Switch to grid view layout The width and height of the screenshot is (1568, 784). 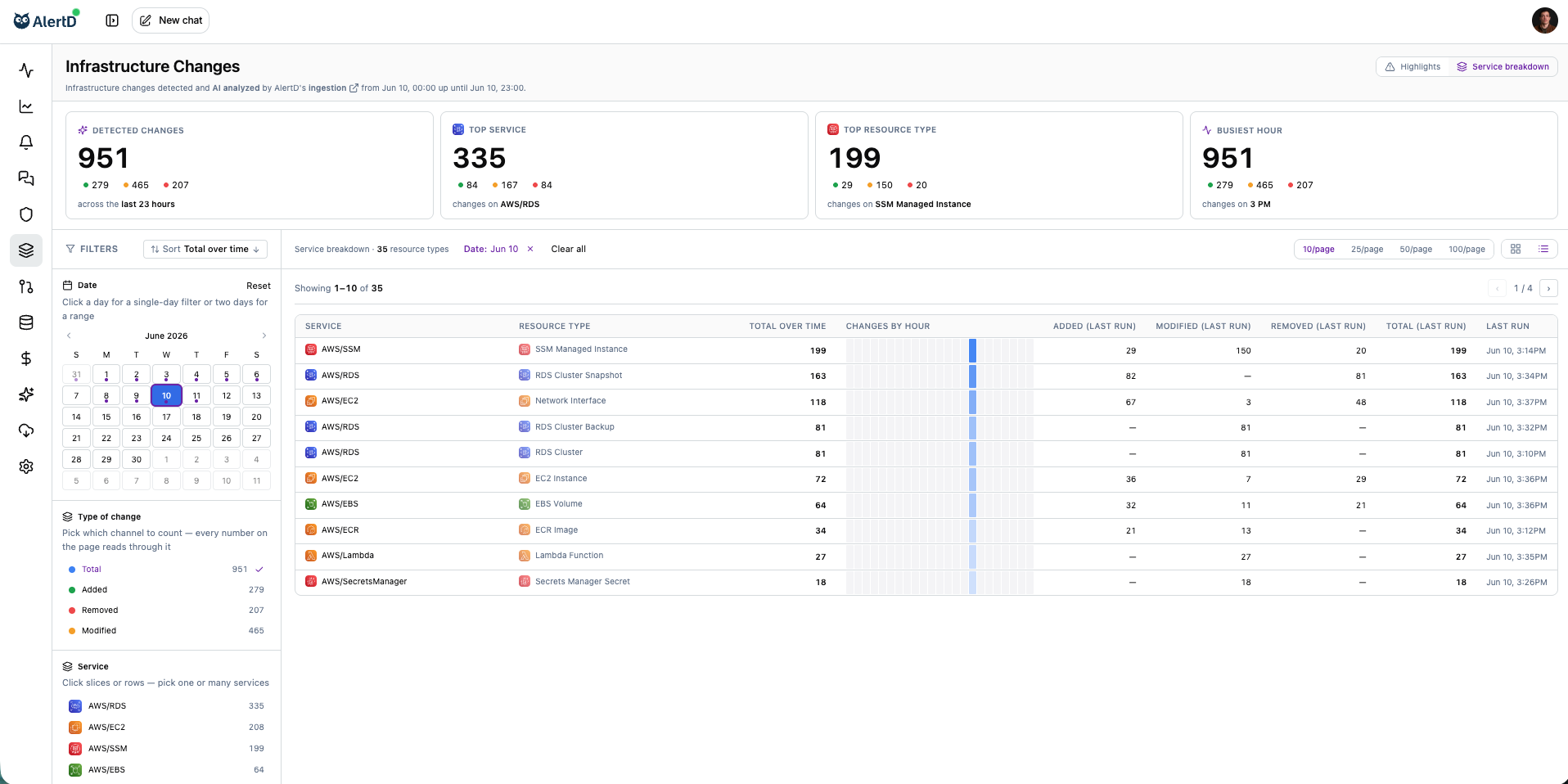click(1516, 249)
